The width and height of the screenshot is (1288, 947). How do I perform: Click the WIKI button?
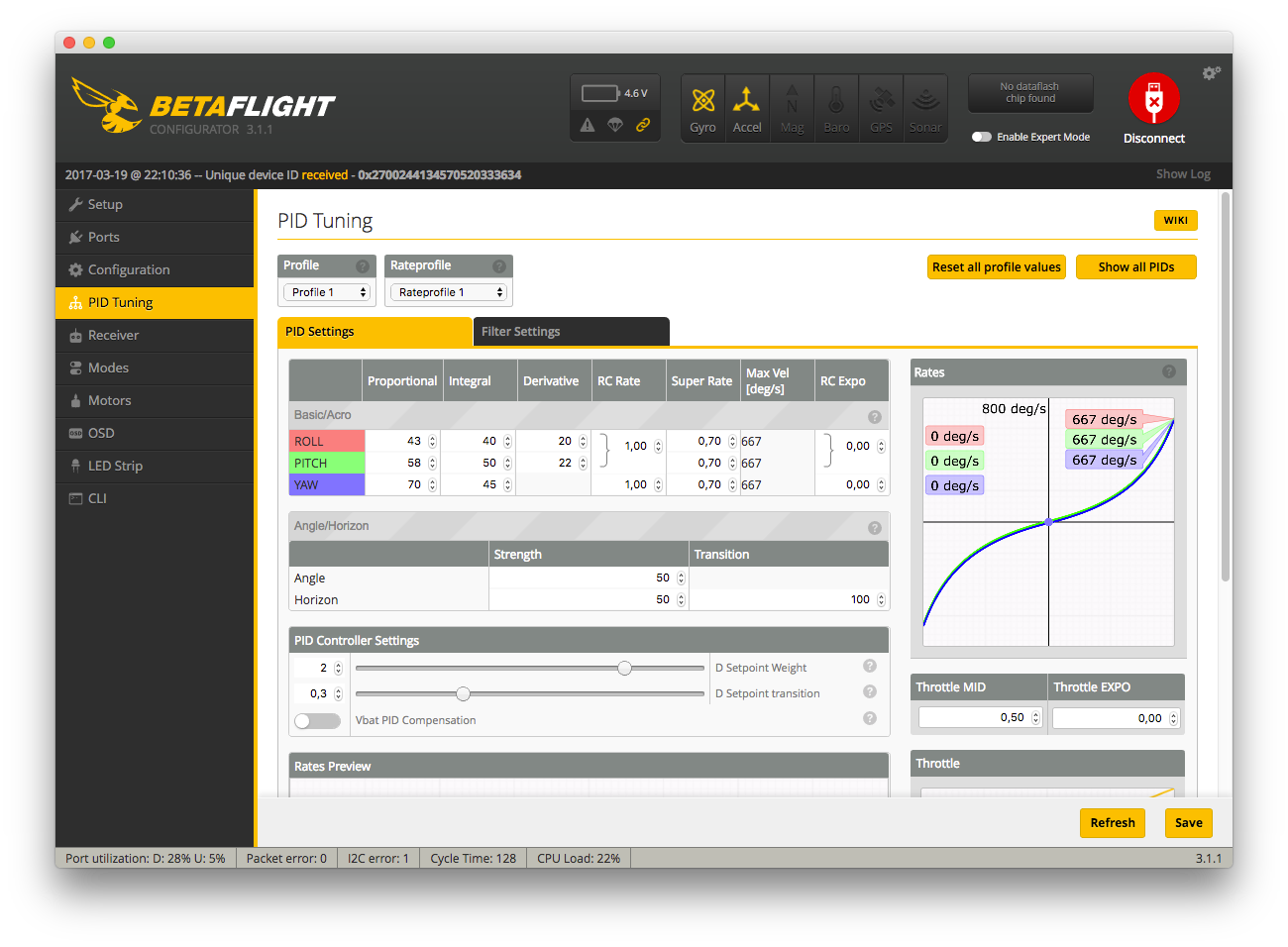tap(1176, 220)
